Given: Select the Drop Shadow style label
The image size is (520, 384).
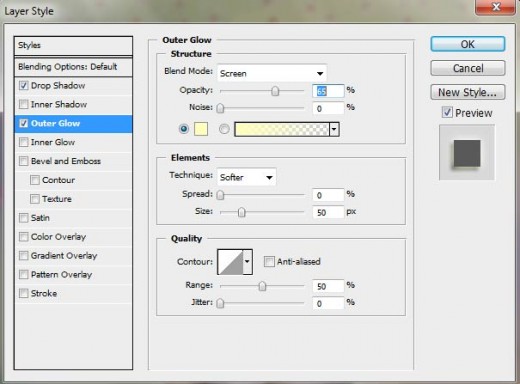Looking at the screenshot, I should click(x=58, y=86).
